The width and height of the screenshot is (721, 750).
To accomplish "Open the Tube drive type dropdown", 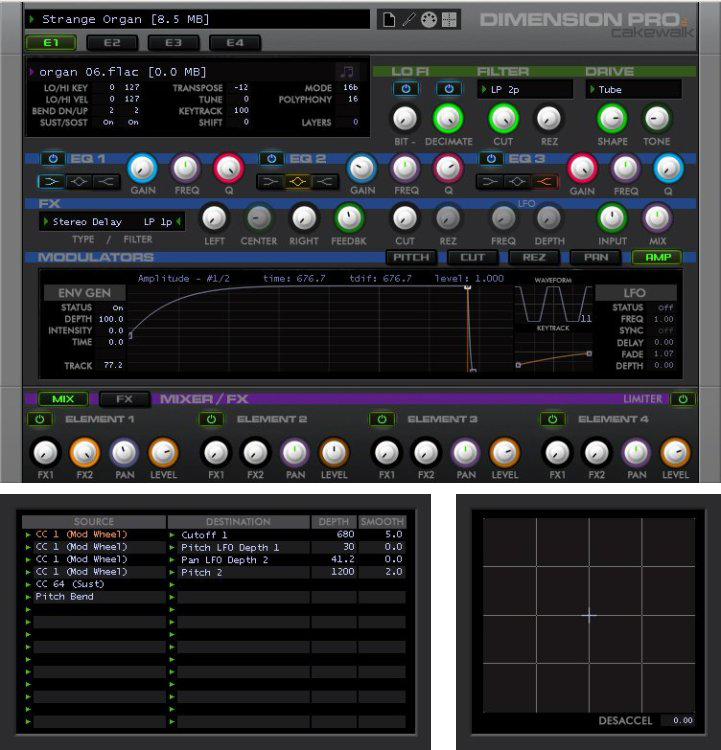I will [633, 89].
